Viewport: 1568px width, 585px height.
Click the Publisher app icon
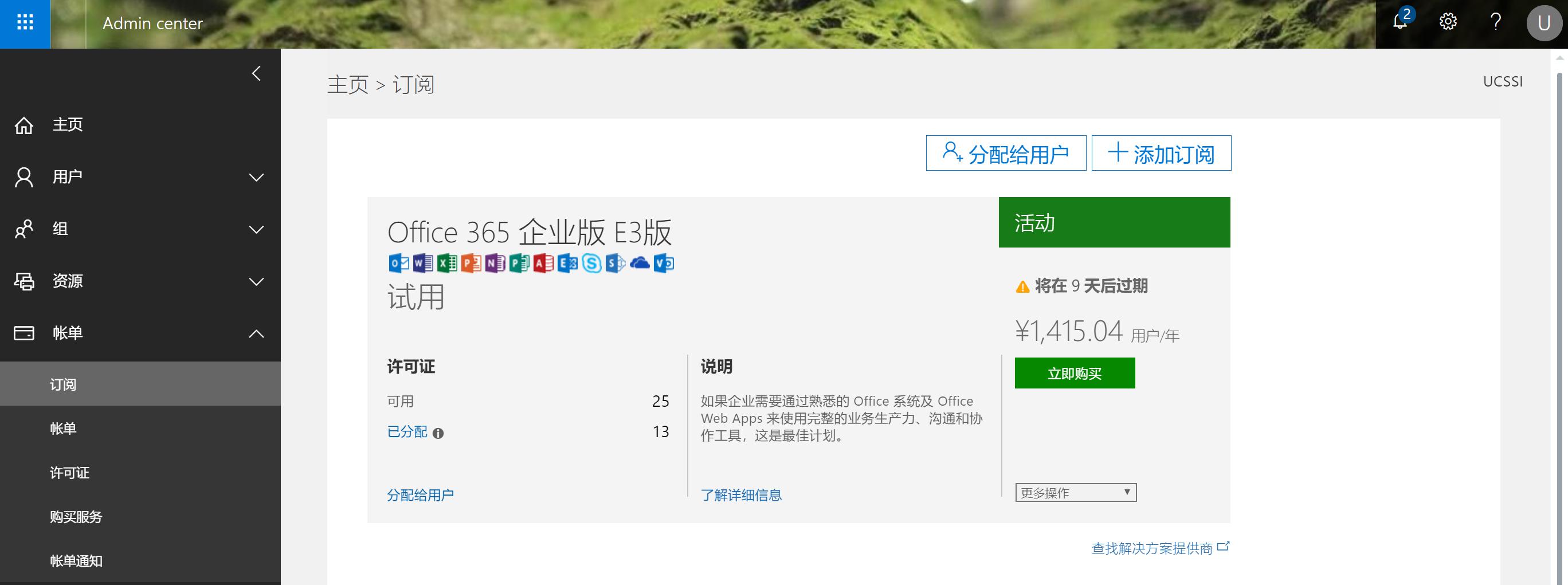[519, 263]
